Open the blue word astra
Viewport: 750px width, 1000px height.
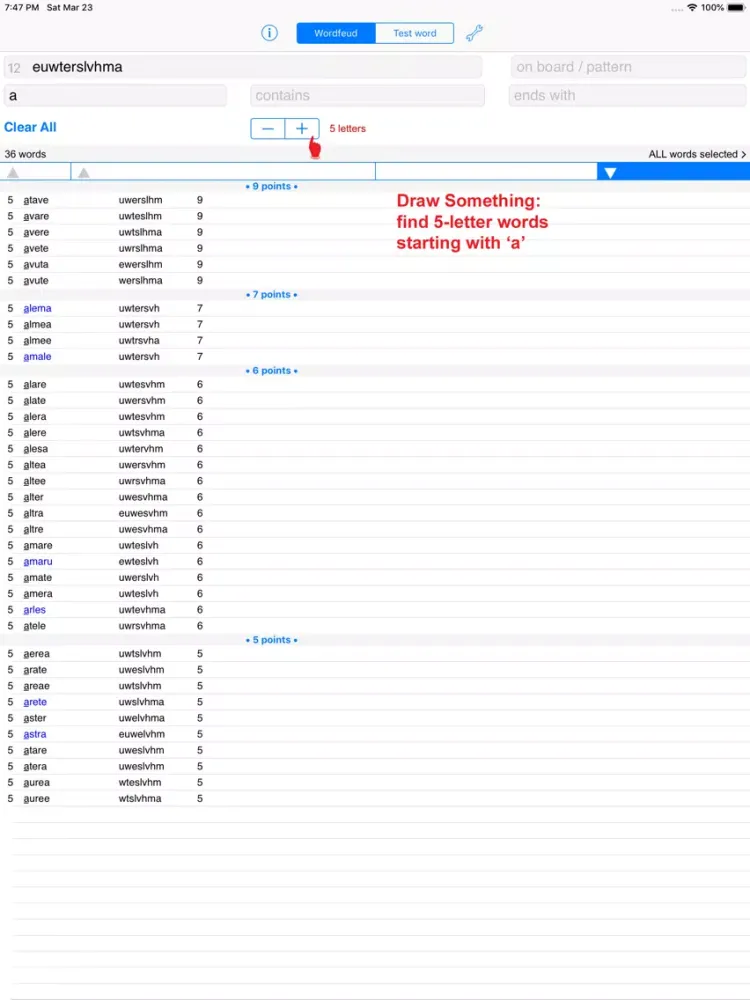35,734
